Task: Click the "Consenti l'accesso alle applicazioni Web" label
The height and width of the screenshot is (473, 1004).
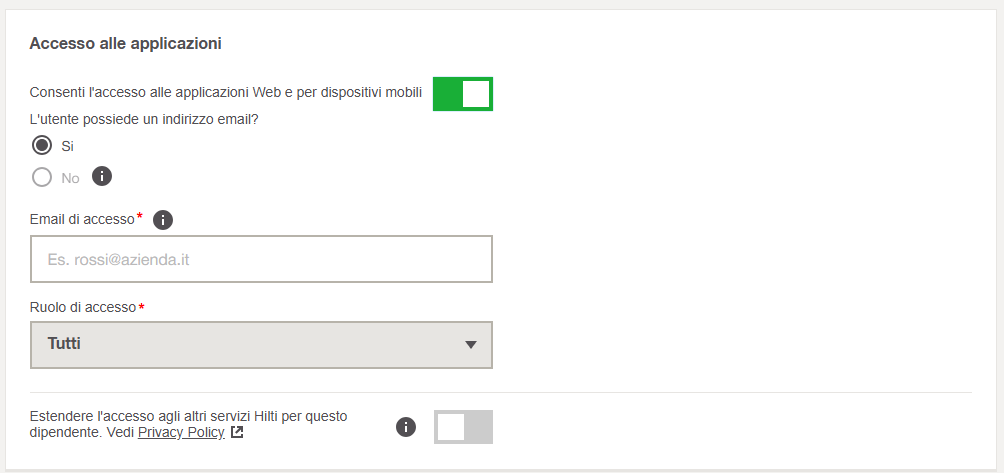Action: point(226,93)
